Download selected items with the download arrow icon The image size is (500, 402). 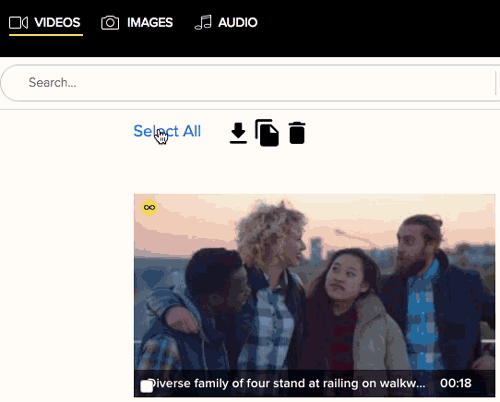[238, 133]
